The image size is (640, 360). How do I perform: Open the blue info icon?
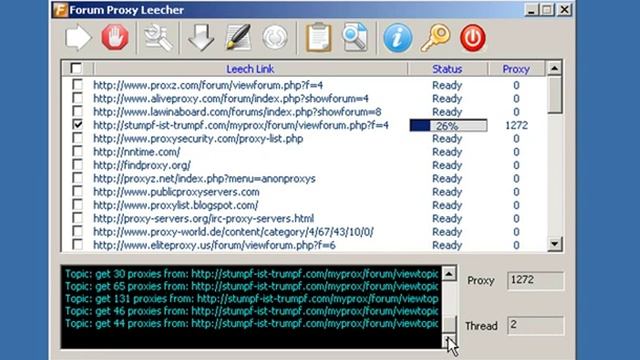pos(398,38)
